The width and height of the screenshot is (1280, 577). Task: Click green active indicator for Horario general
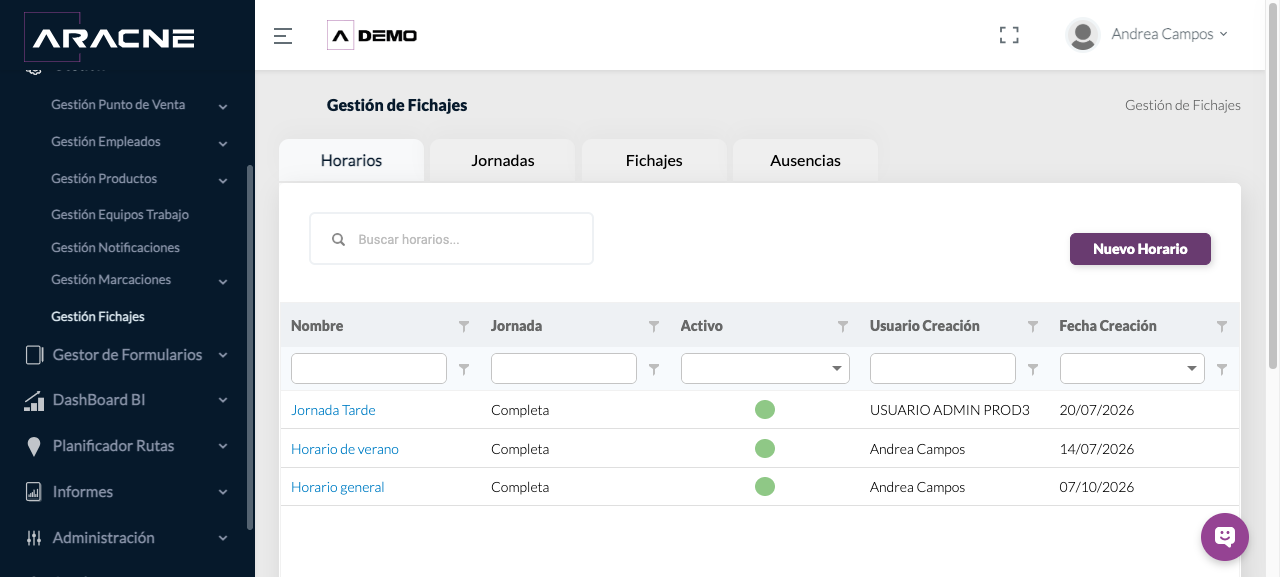[765, 486]
